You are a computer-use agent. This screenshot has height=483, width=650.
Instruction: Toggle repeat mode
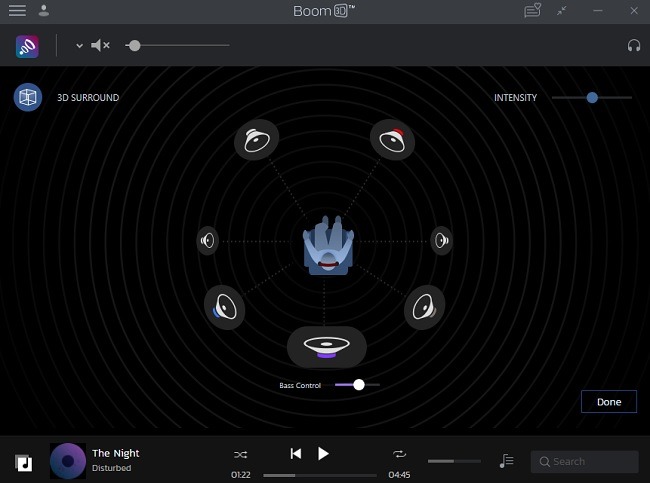[x=400, y=454]
